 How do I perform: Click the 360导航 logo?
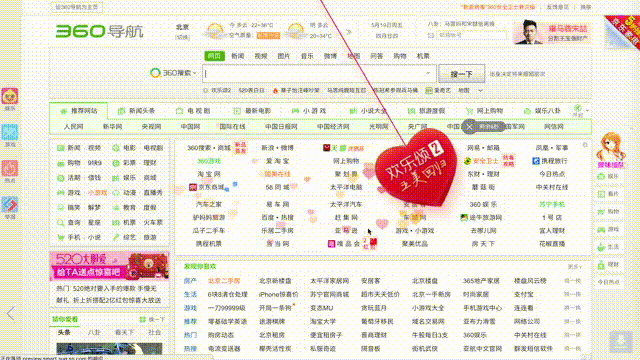99,31
